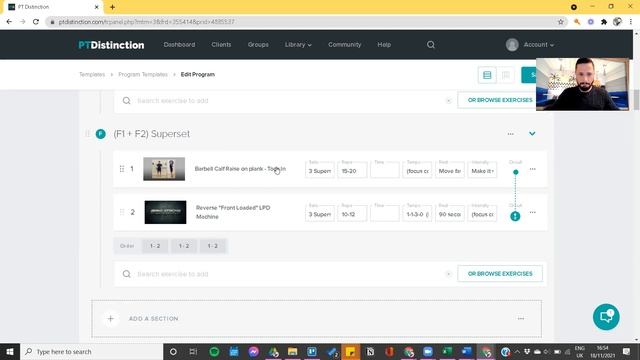
Task: Click the plus icon beside Add a Section
Action: (x=111, y=319)
